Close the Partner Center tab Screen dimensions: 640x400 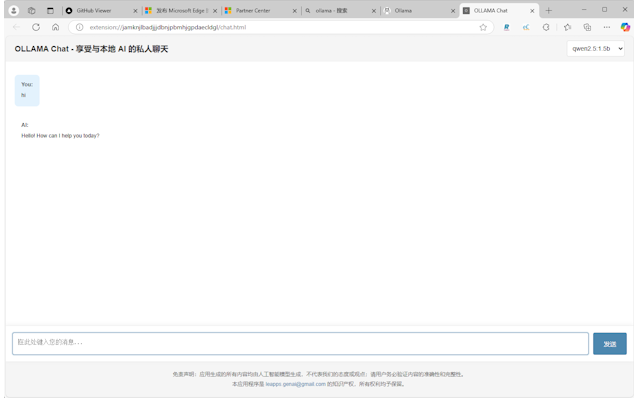(295, 11)
